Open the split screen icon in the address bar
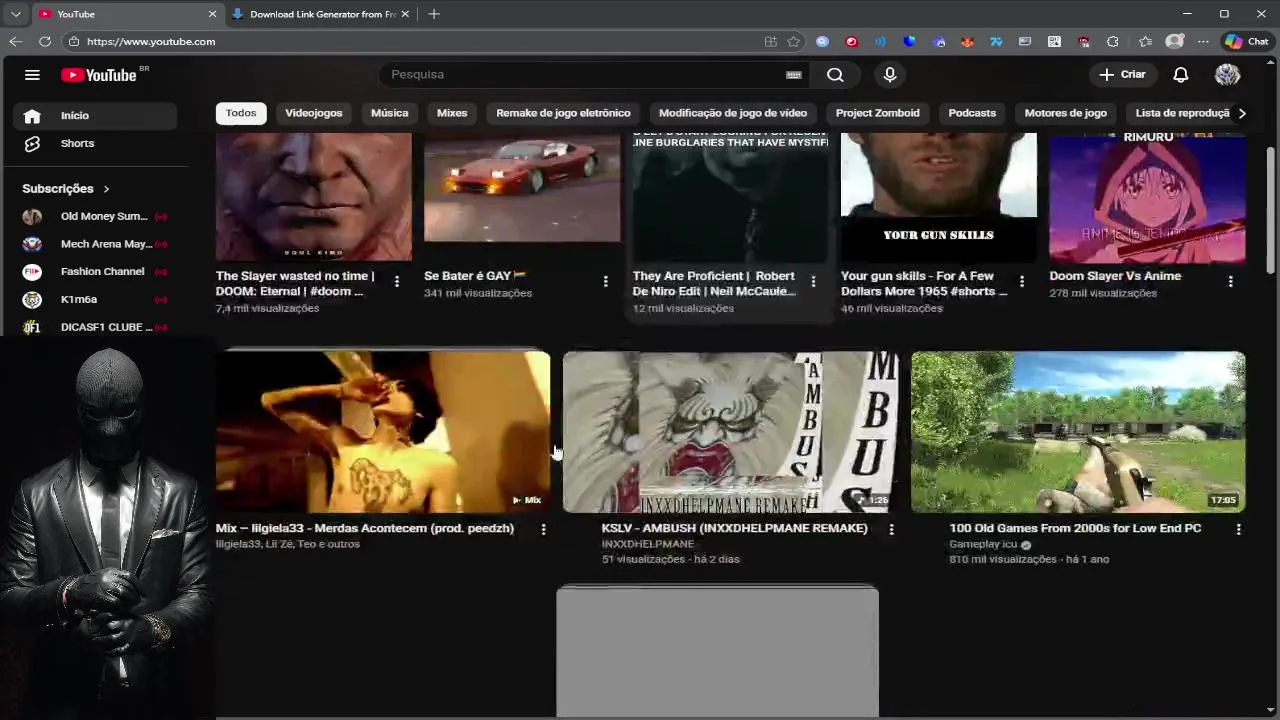 [770, 42]
